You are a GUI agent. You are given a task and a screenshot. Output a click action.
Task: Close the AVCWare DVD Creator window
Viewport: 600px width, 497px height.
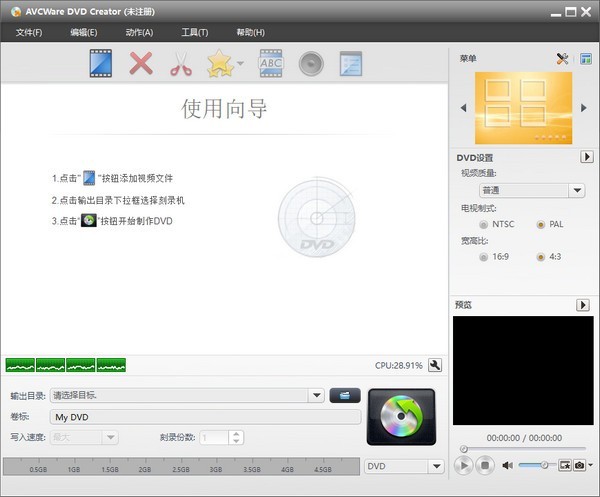[586, 12]
